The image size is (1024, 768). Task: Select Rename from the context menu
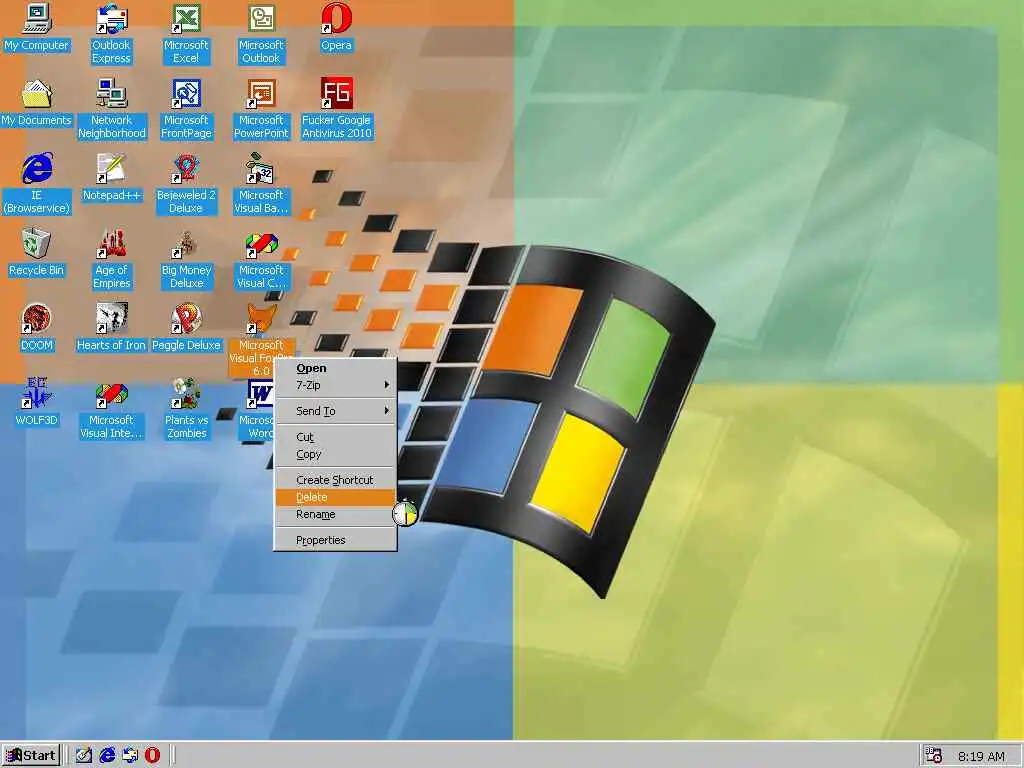tap(335, 515)
